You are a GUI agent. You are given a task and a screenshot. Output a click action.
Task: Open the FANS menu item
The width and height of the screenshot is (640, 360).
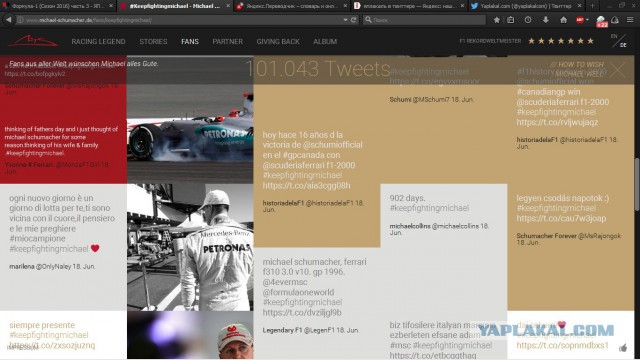(190, 42)
